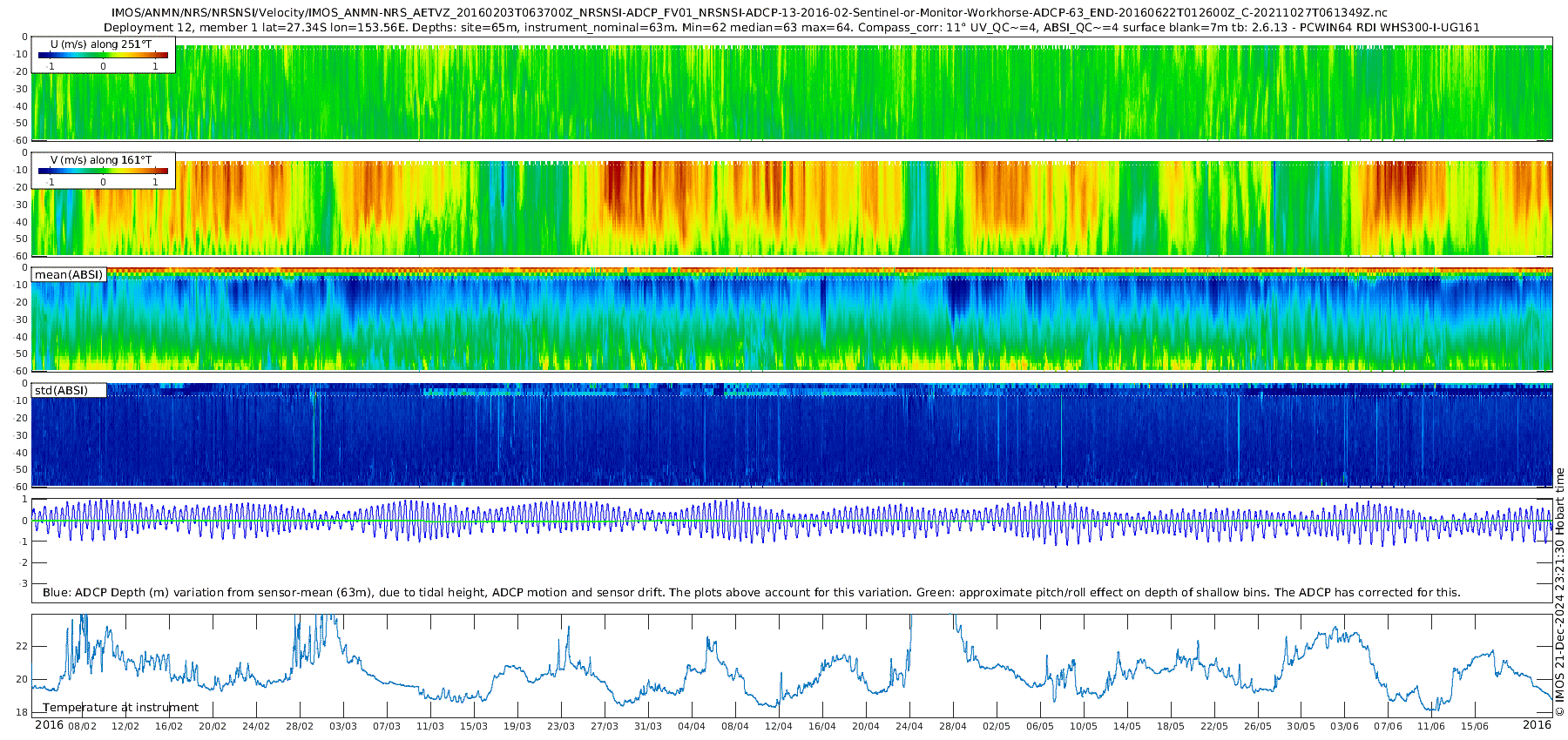Click the V velocity colorbar legend
Screen dimensions: 1568x740
point(103,172)
